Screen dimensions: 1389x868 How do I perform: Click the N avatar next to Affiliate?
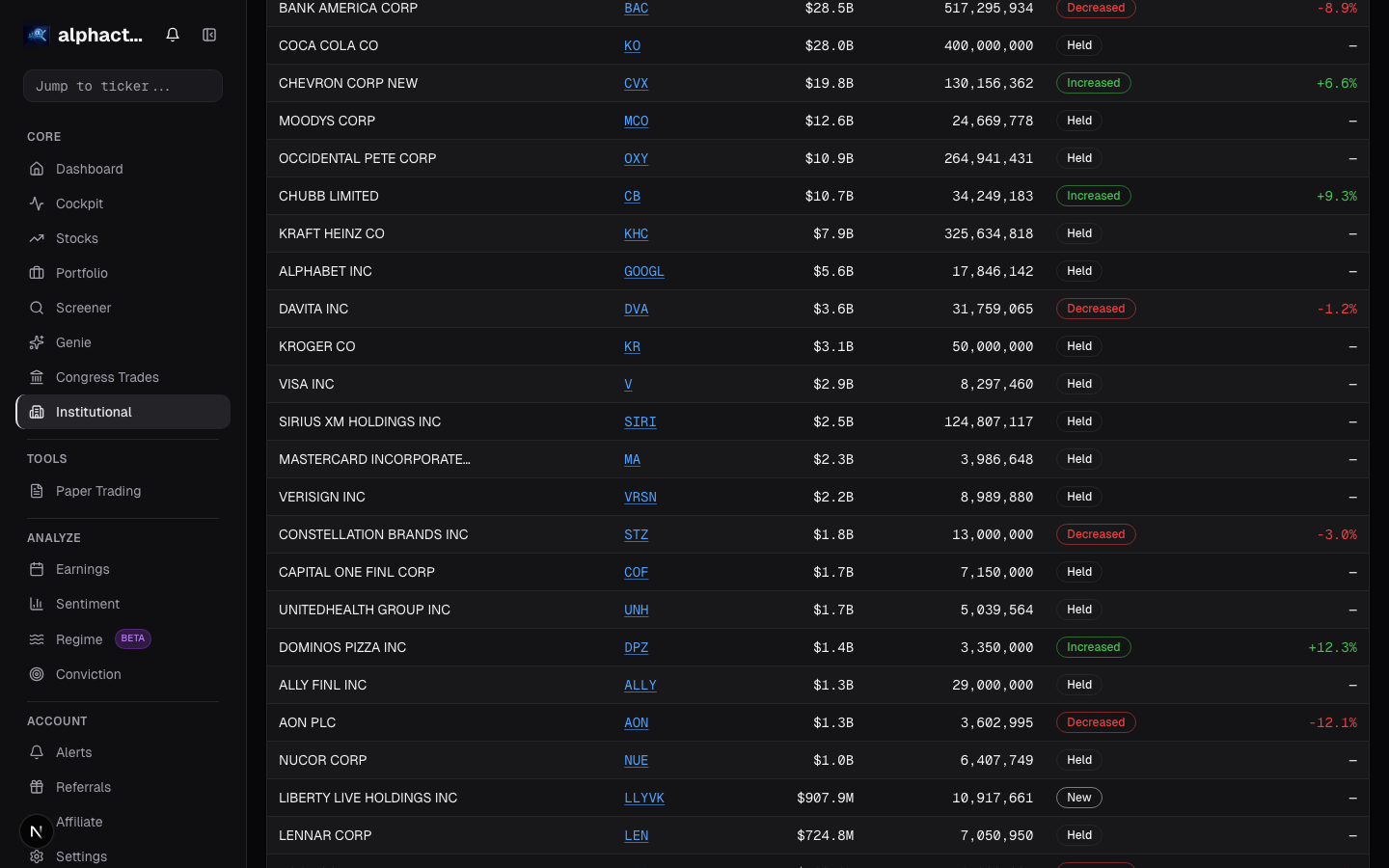(36, 830)
